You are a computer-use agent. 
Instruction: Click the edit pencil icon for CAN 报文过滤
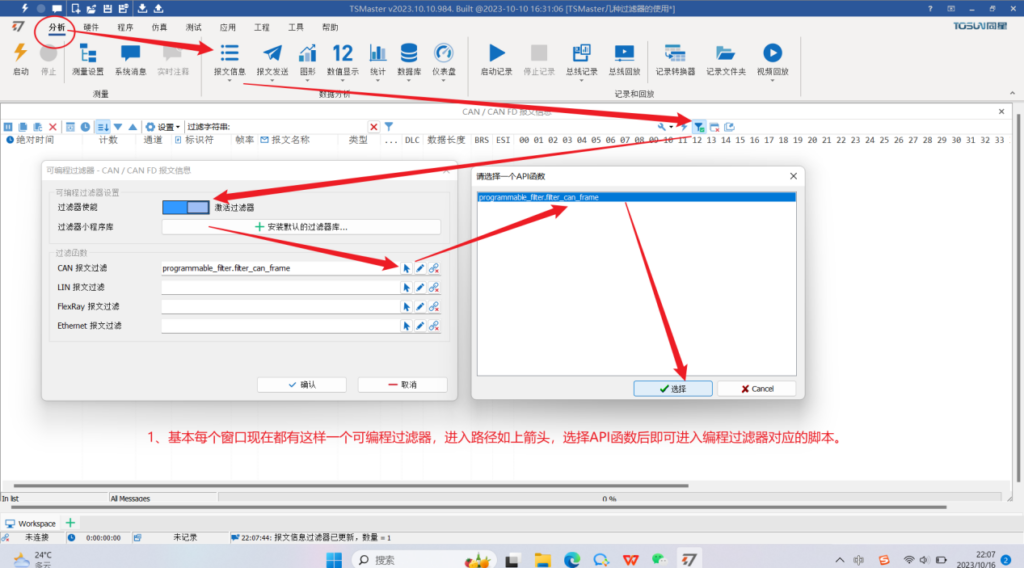[x=420, y=268]
